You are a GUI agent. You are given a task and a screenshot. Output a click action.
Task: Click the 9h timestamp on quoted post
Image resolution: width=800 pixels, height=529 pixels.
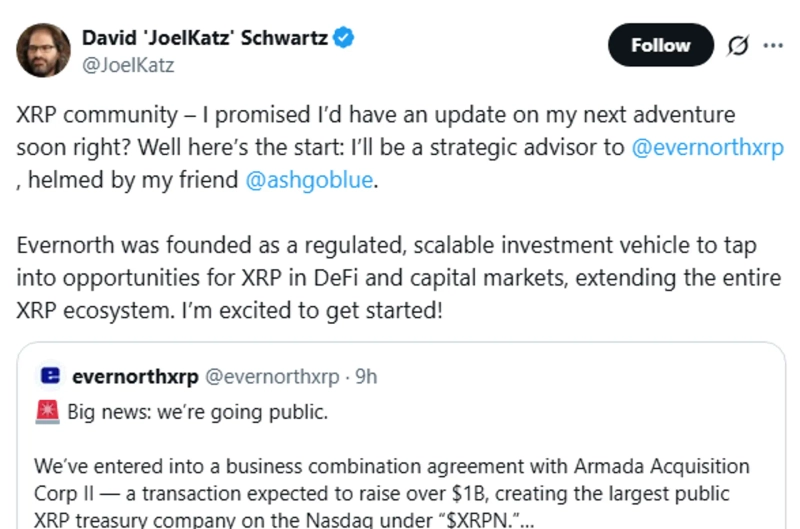point(366,377)
